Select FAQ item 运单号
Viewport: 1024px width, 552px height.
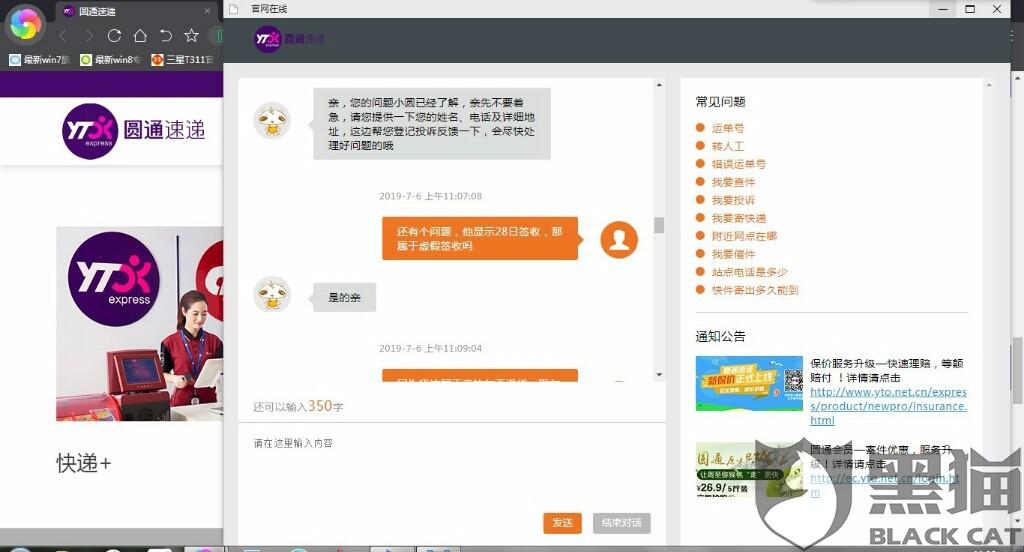click(727, 128)
